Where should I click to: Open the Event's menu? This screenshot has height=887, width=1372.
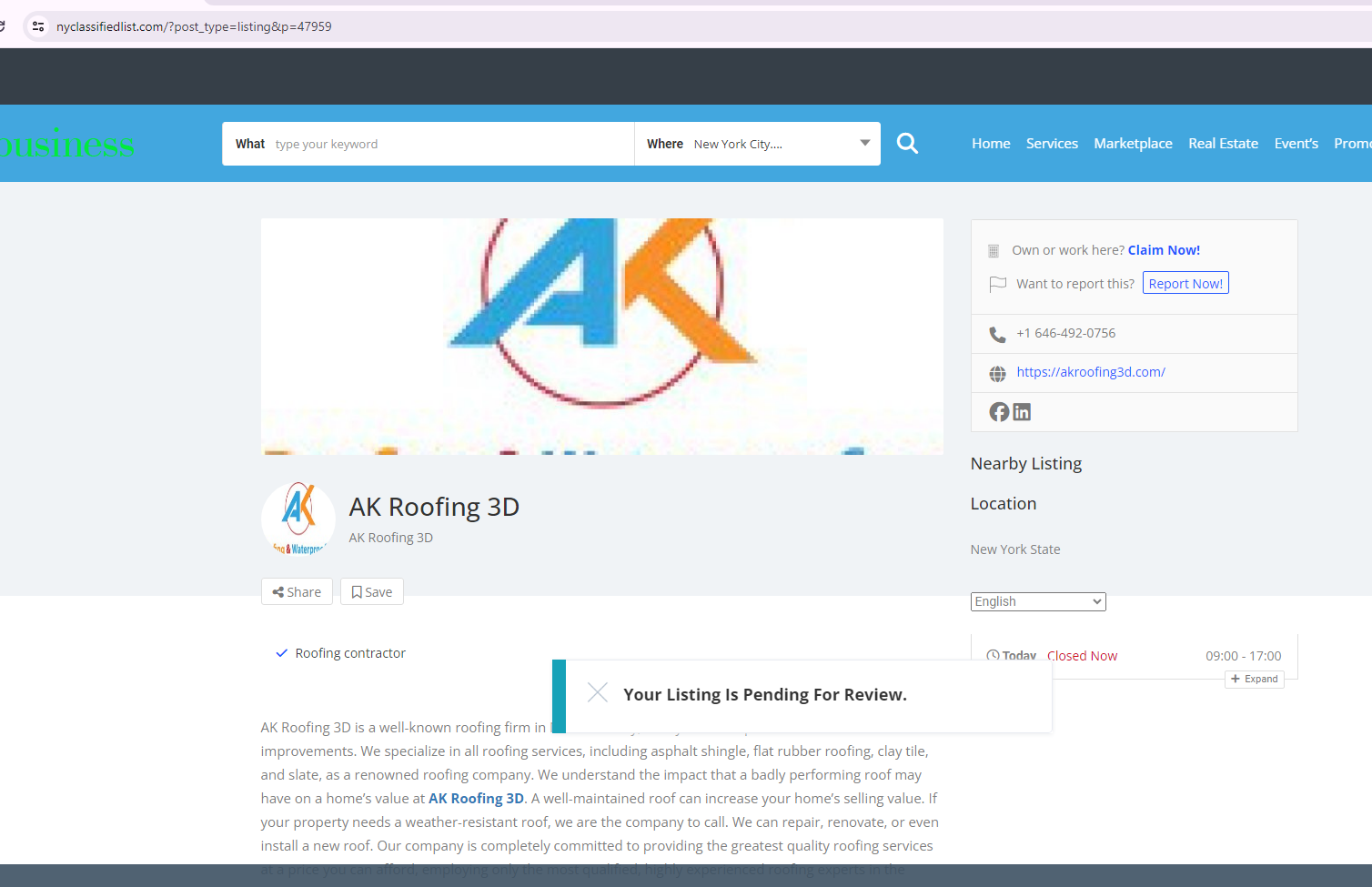(x=1296, y=144)
